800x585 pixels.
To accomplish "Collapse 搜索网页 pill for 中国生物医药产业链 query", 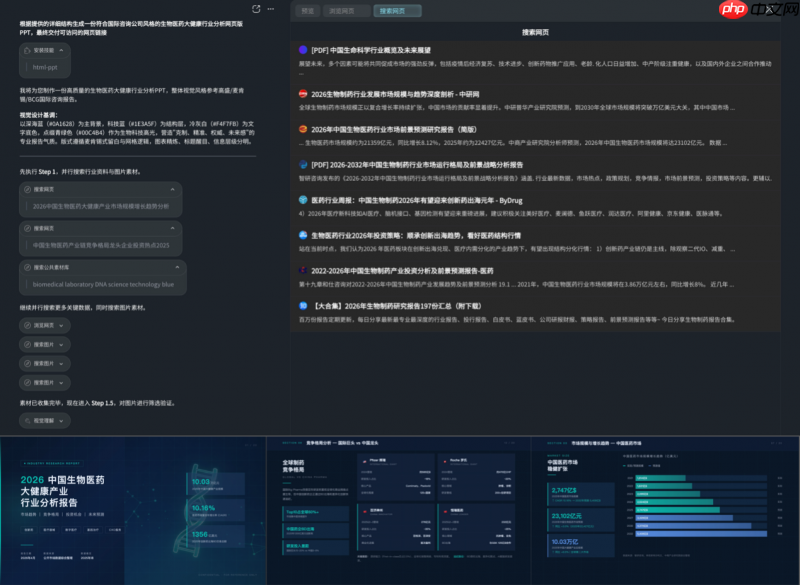I will [172, 228].
